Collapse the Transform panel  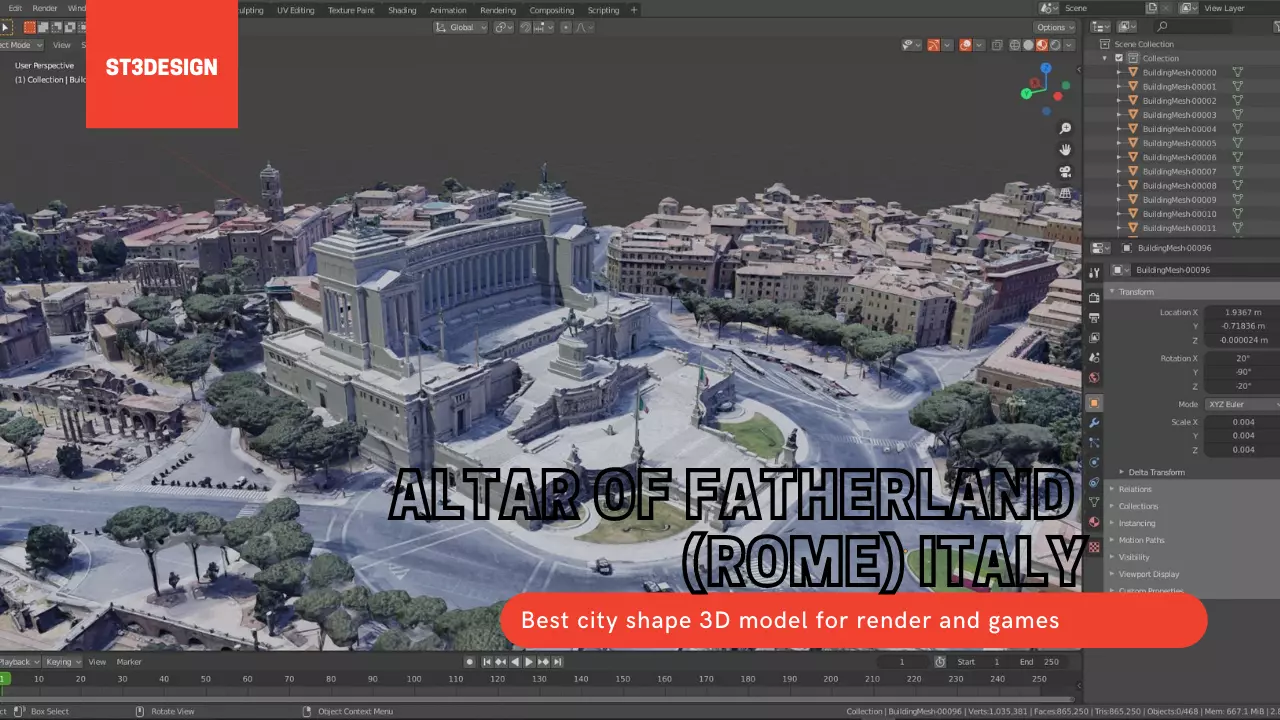[x=1111, y=292]
